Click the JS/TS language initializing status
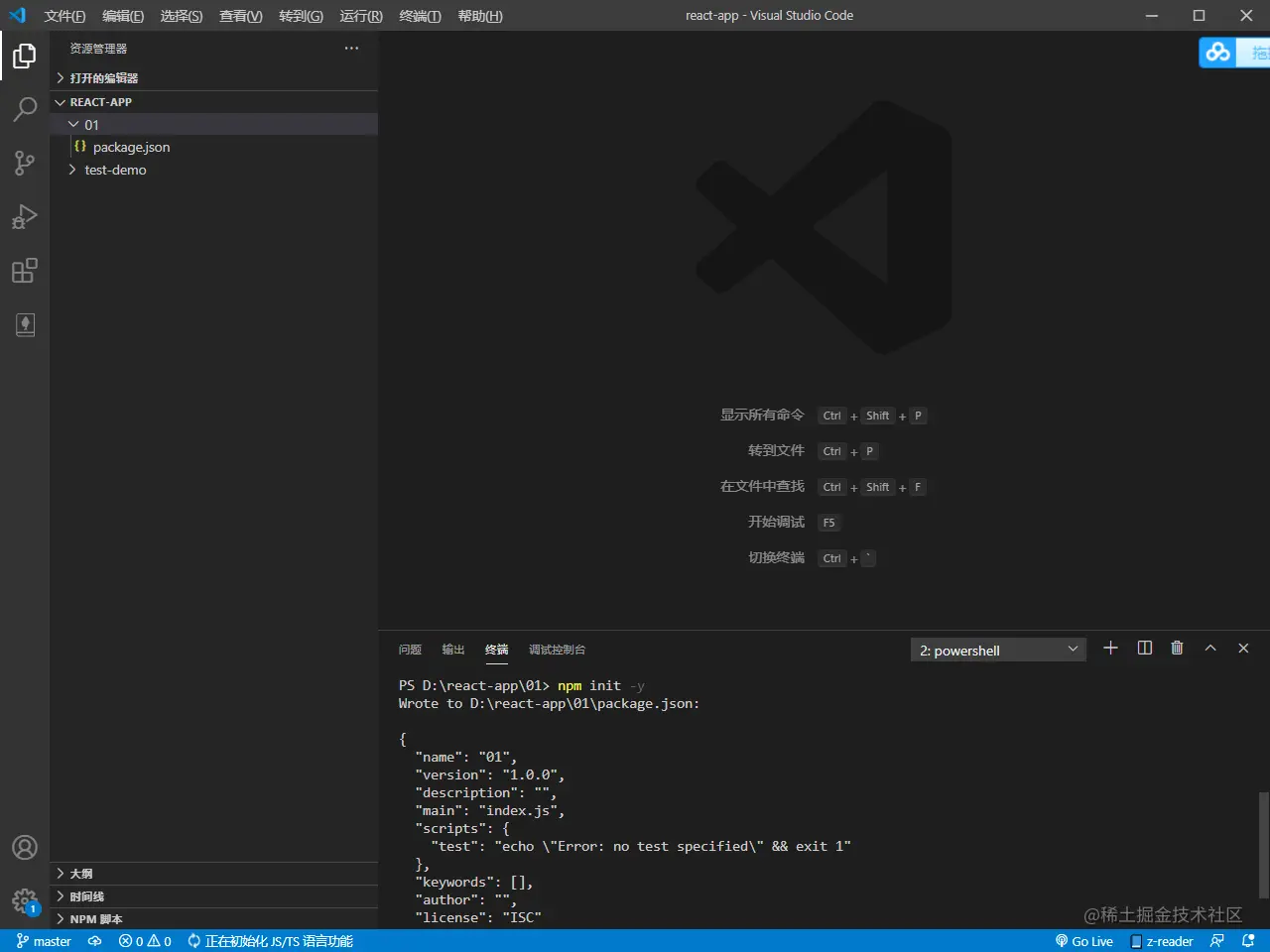The width and height of the screenshot is (1270, 952). click(x=270, y=941)
